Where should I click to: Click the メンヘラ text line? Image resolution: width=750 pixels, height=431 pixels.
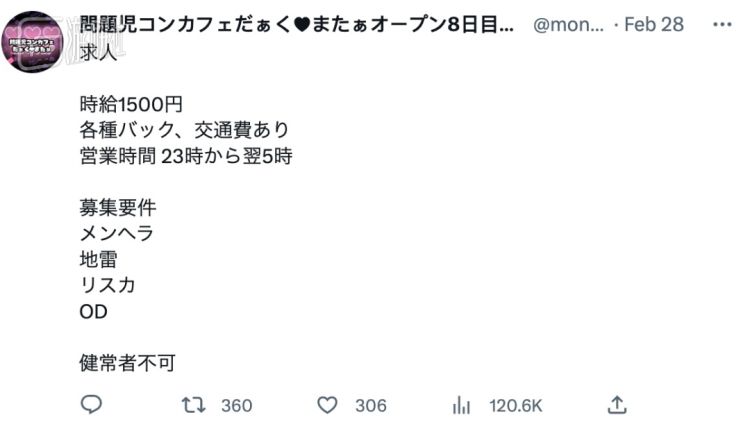point(117,233)
